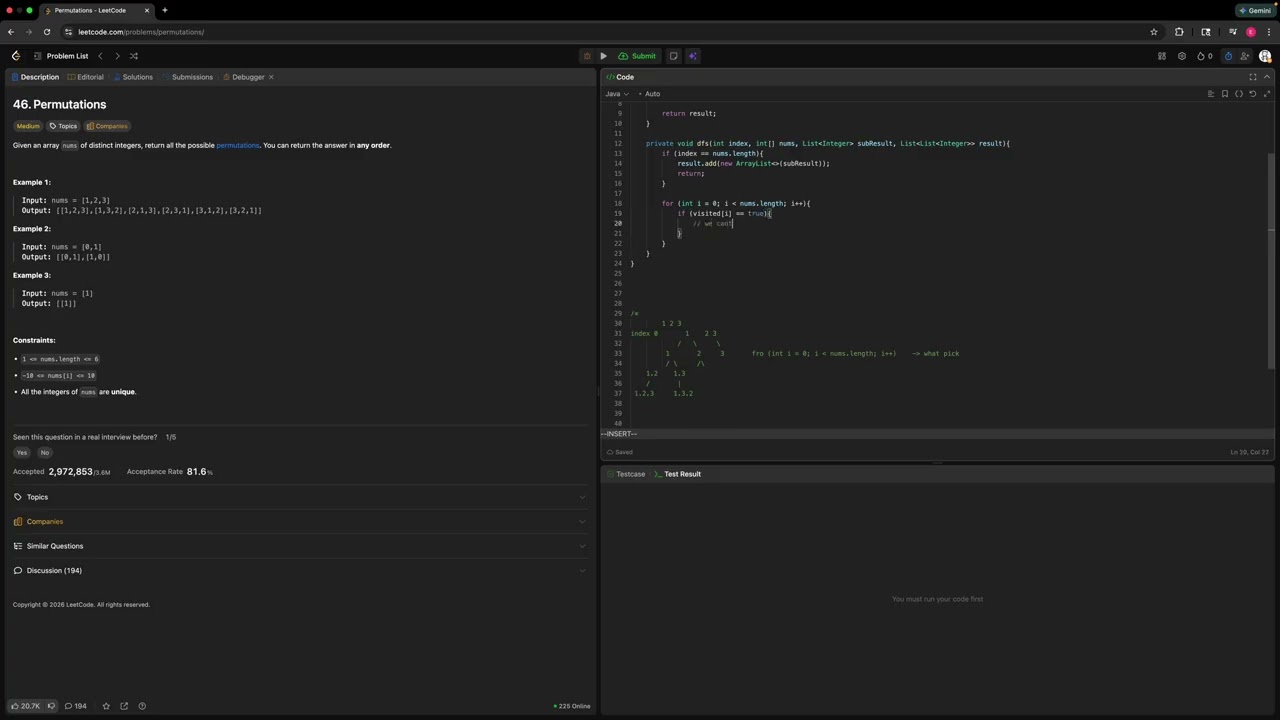Click the invite collaborator icon
The image size is (1280, 720).
coord(1246,56)
